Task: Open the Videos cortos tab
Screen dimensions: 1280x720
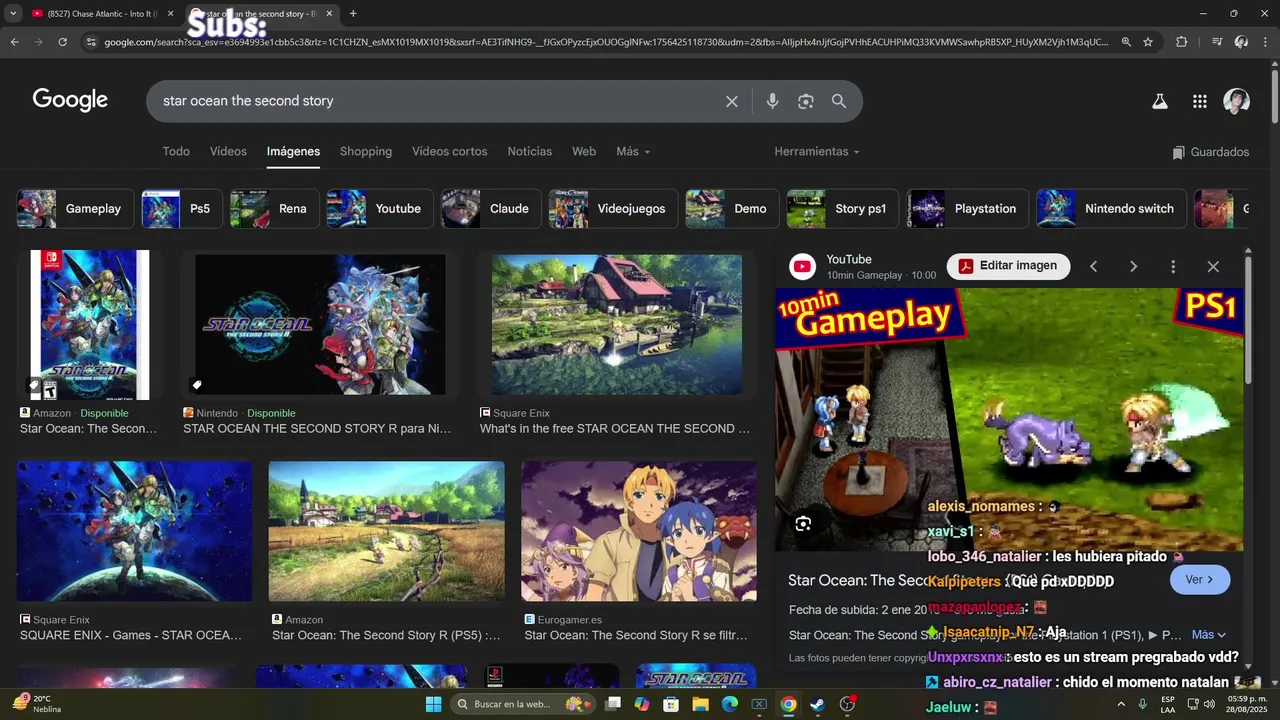Action: [450, 151]
